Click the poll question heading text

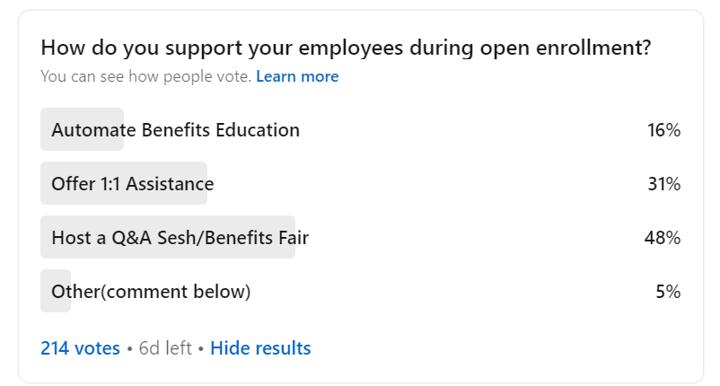click(x=346, y=48)
